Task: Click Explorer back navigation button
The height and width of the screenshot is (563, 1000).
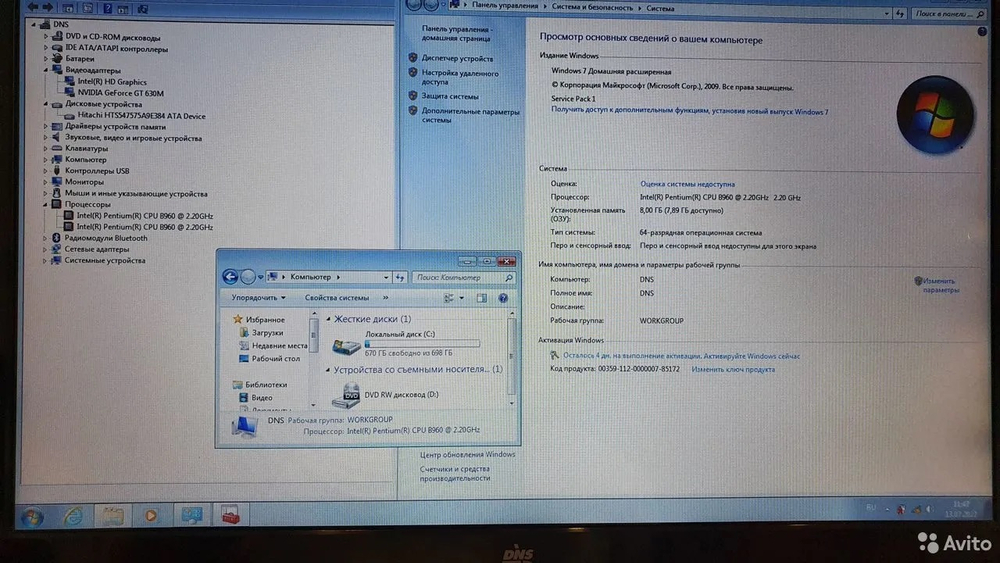Action: click(x=230, y=277)
